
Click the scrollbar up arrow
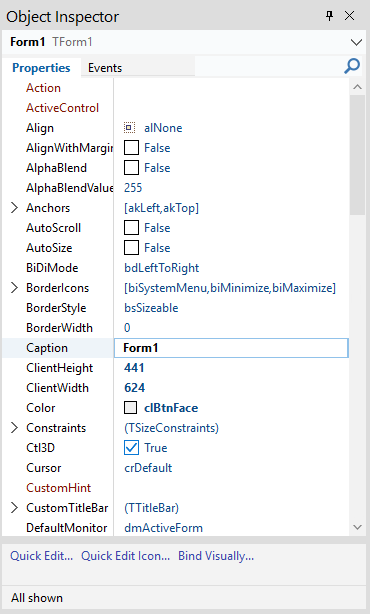357,87
